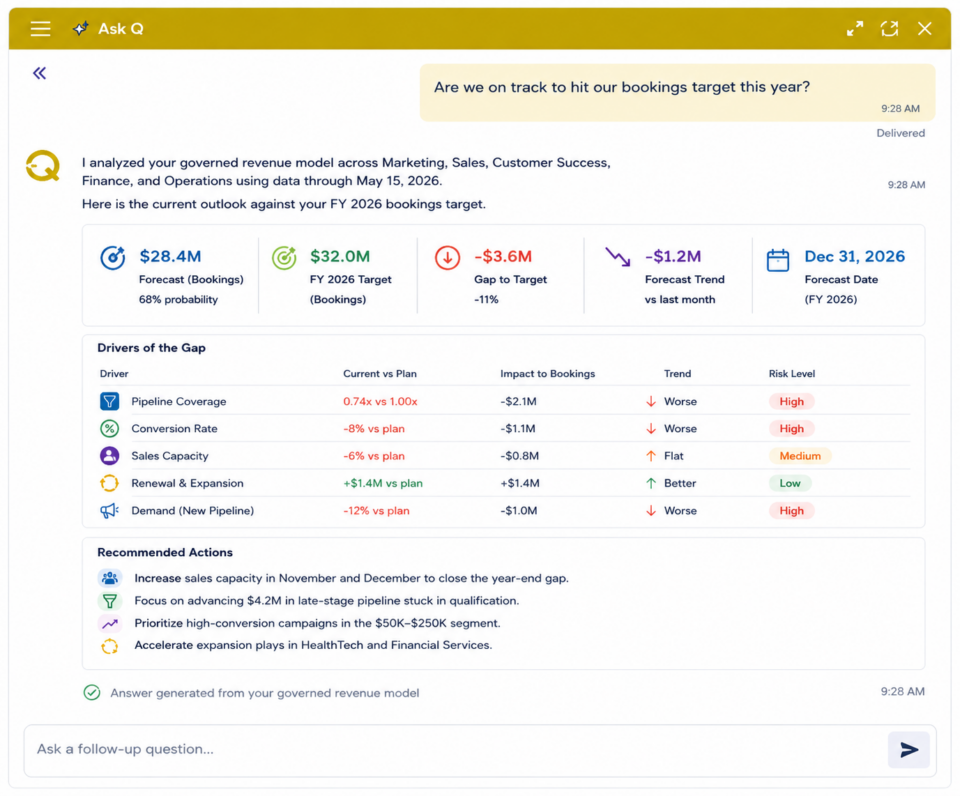Click the Forecast Bookings target icon
Image resolution: width=960 pixels, height=796 pixels.
(x=113, y=258)
